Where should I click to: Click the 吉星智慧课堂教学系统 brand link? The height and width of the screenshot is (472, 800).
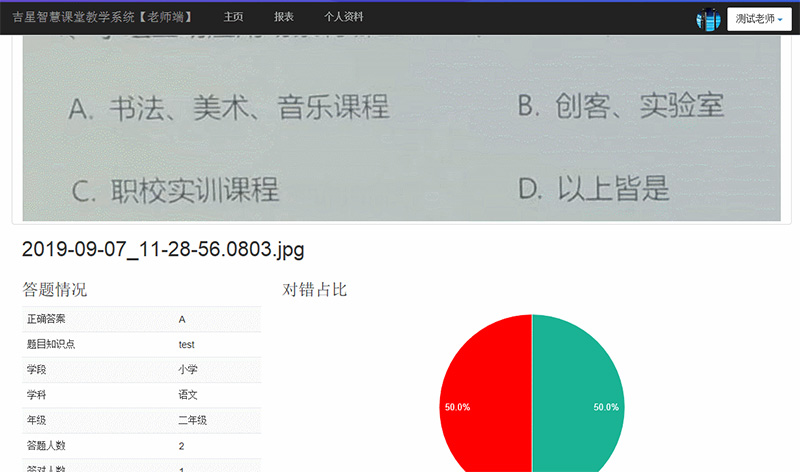click(x=102, y=17)
